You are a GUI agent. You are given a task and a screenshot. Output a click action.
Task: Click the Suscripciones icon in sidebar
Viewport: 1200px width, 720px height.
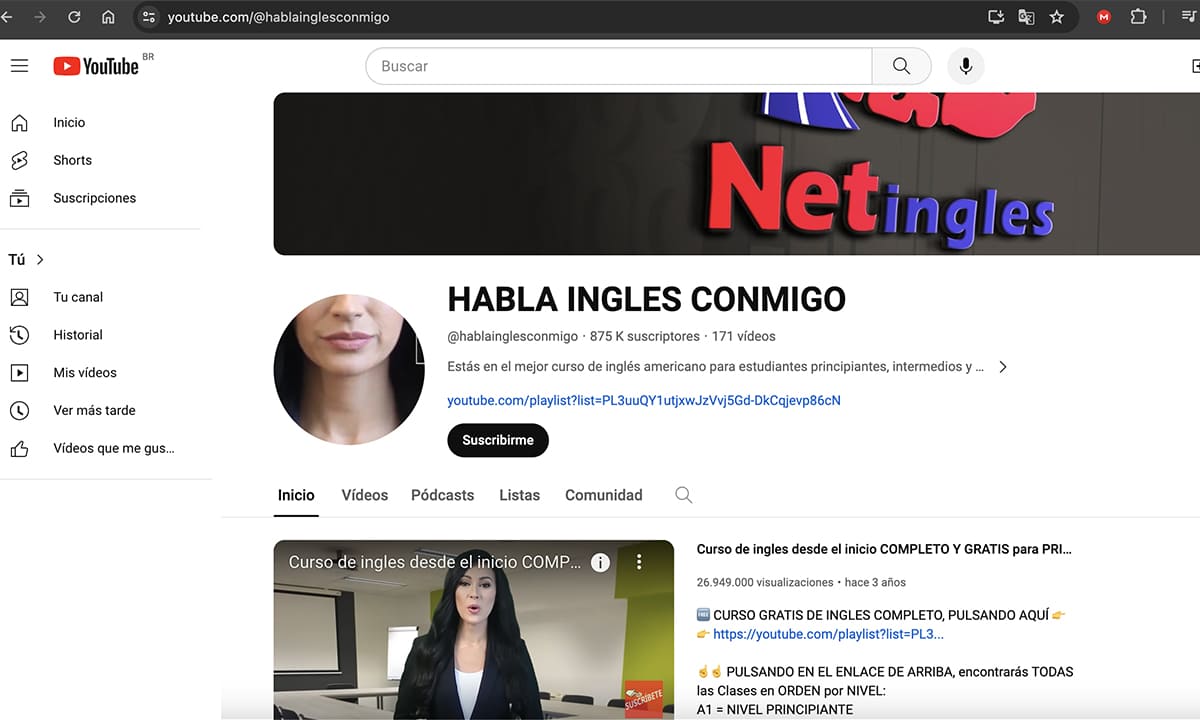click(x=19, y=198)
